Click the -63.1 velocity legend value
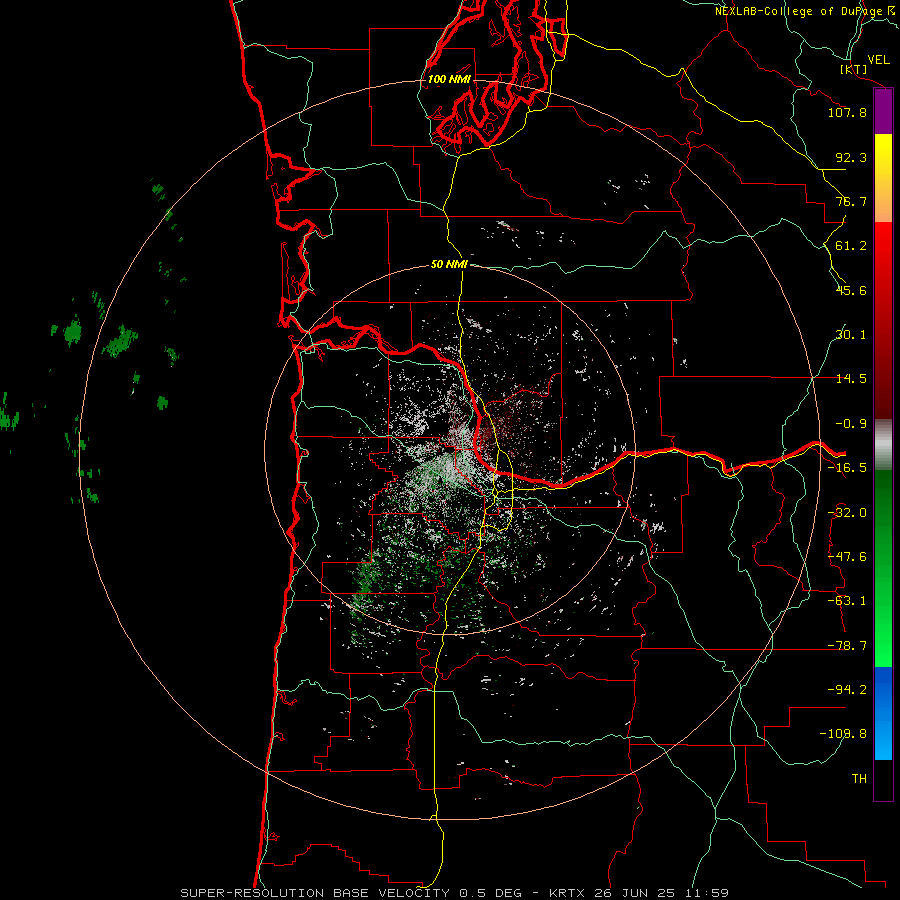The width and height of the screenshot is (900, 900). coord(847,601)
